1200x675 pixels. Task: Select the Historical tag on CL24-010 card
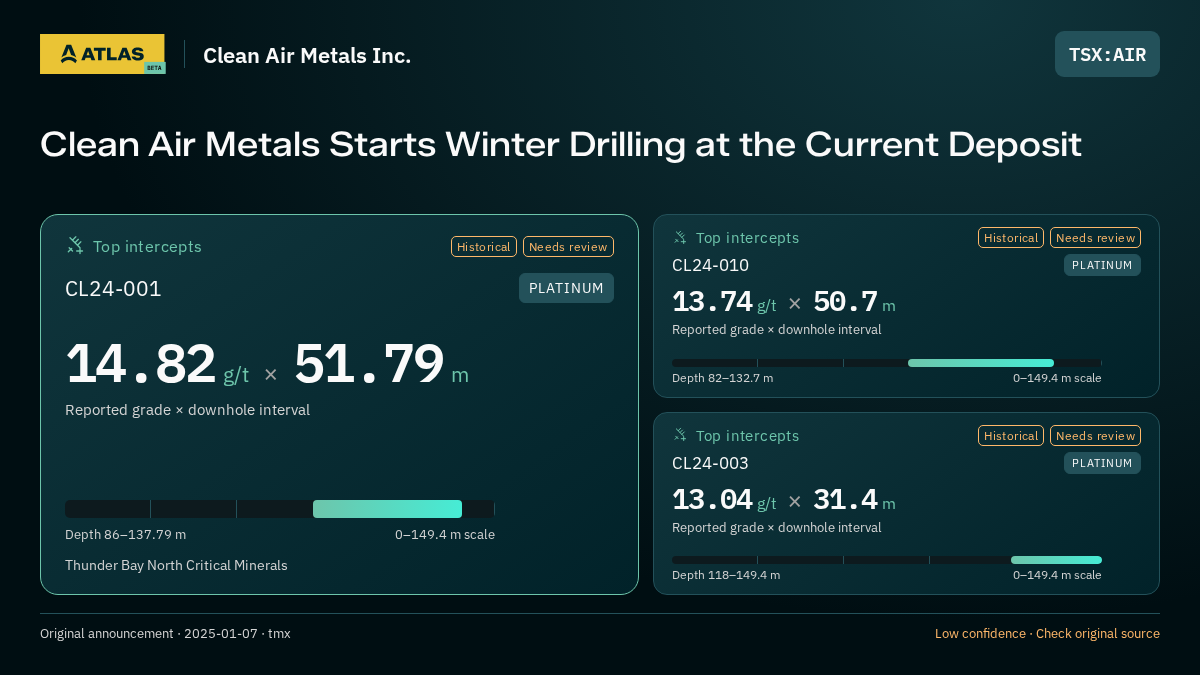point(1011,238)
